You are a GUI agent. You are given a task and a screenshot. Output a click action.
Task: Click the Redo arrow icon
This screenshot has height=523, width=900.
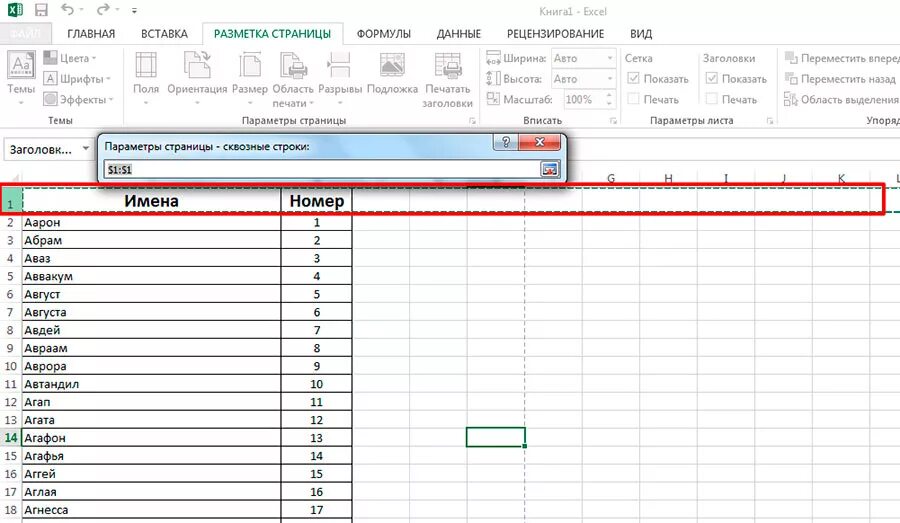click(103, 10)
